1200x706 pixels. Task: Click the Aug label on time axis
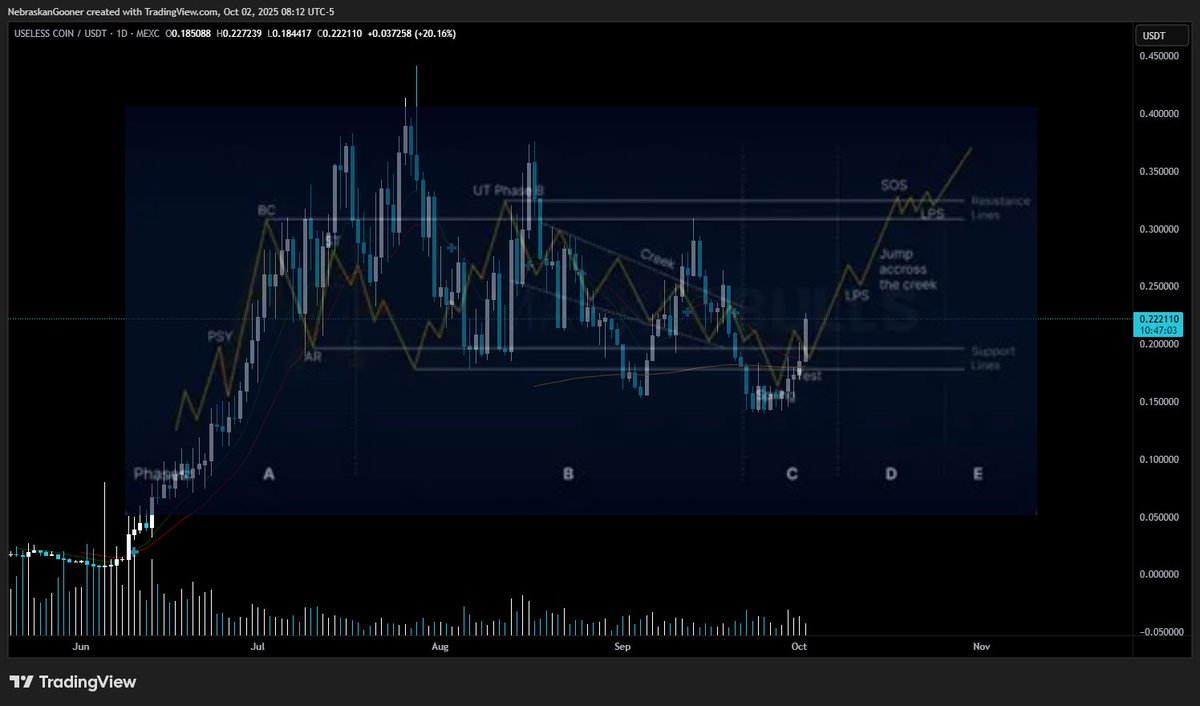click(x=440, y=647)
